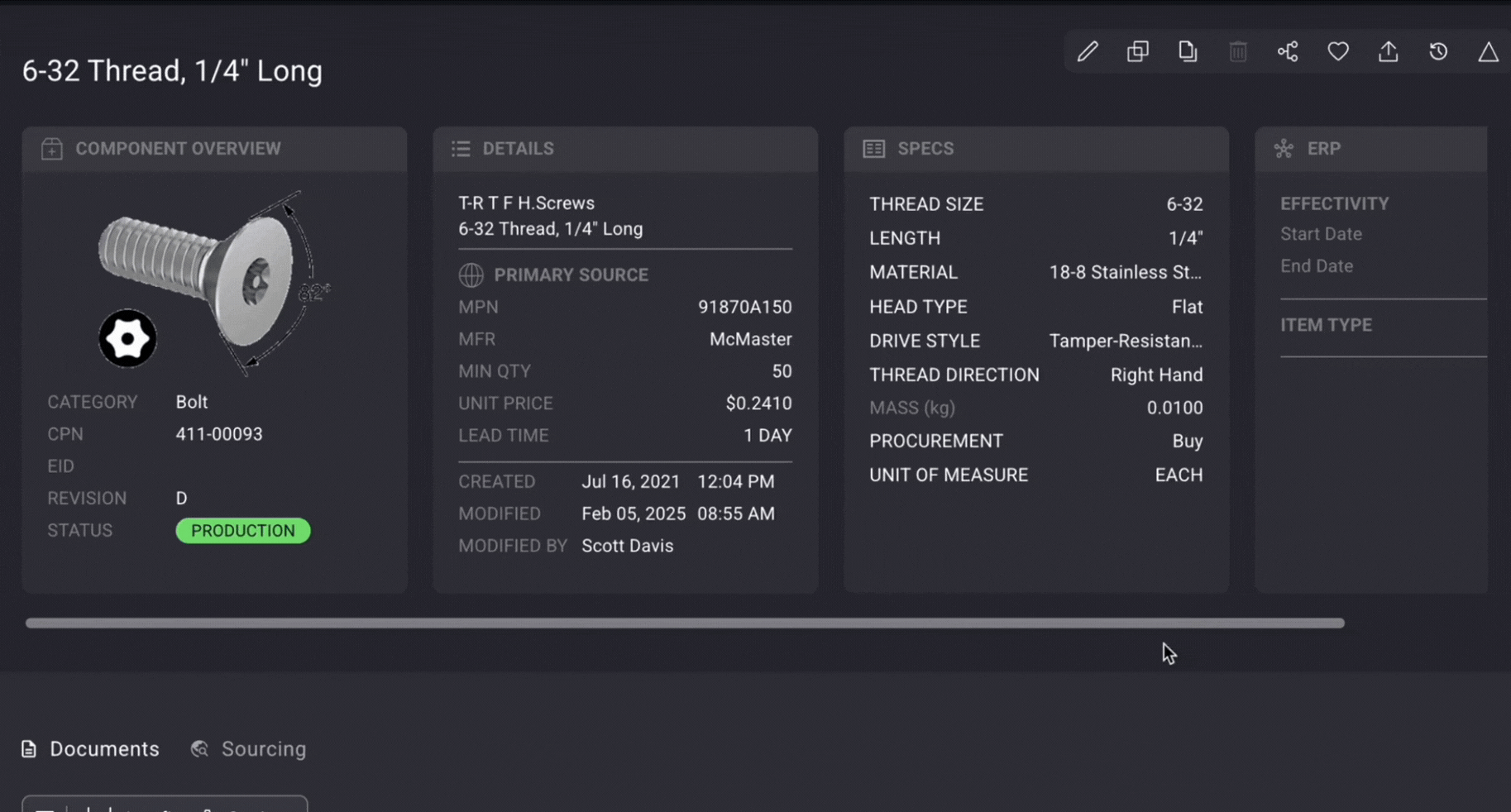Viewport: 1511px width, 812px height.
Task: Click the truncated 18-8 Stainless material value
Action: (x=1125, y=272)
